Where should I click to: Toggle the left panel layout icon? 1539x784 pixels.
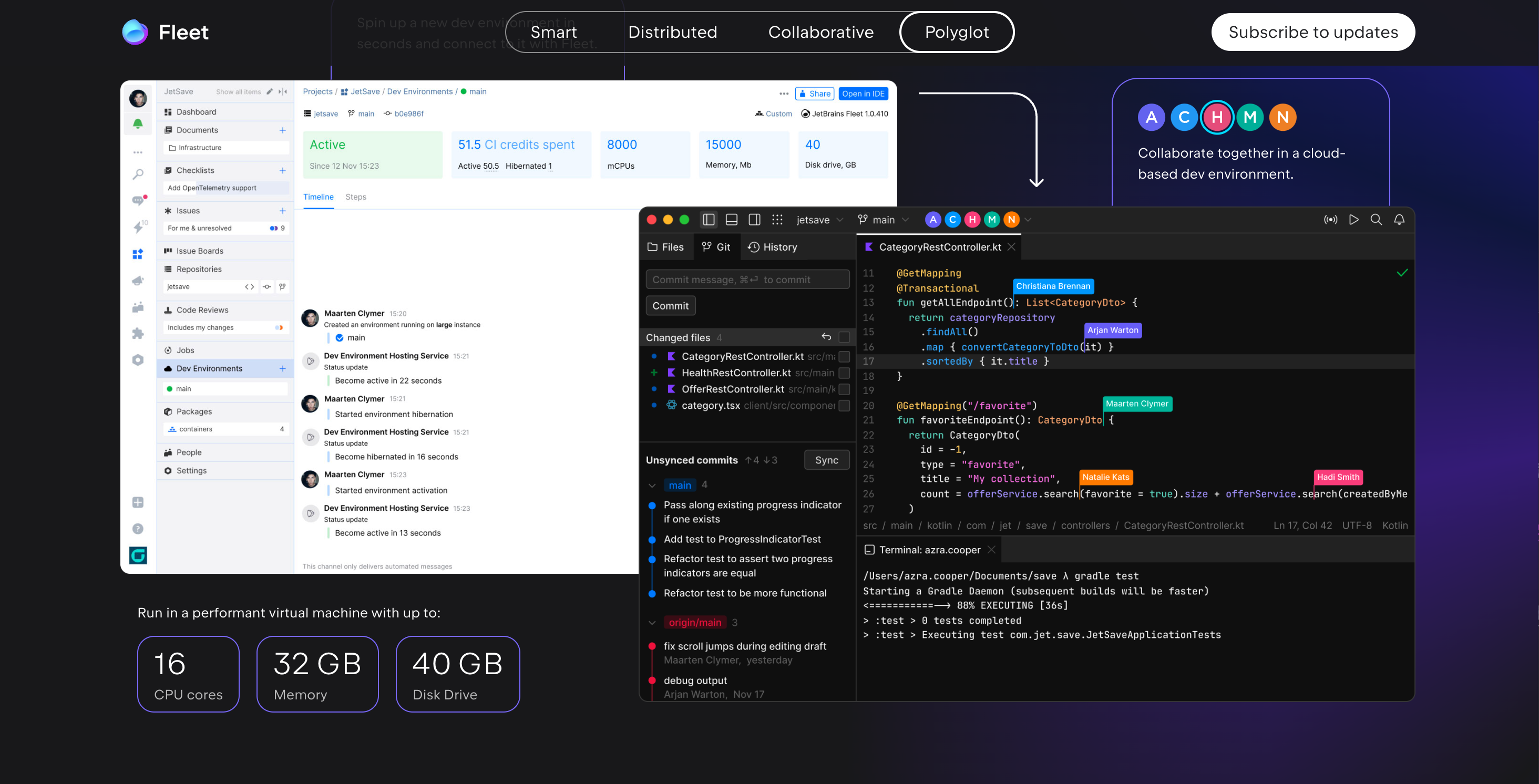pos(709,220)
